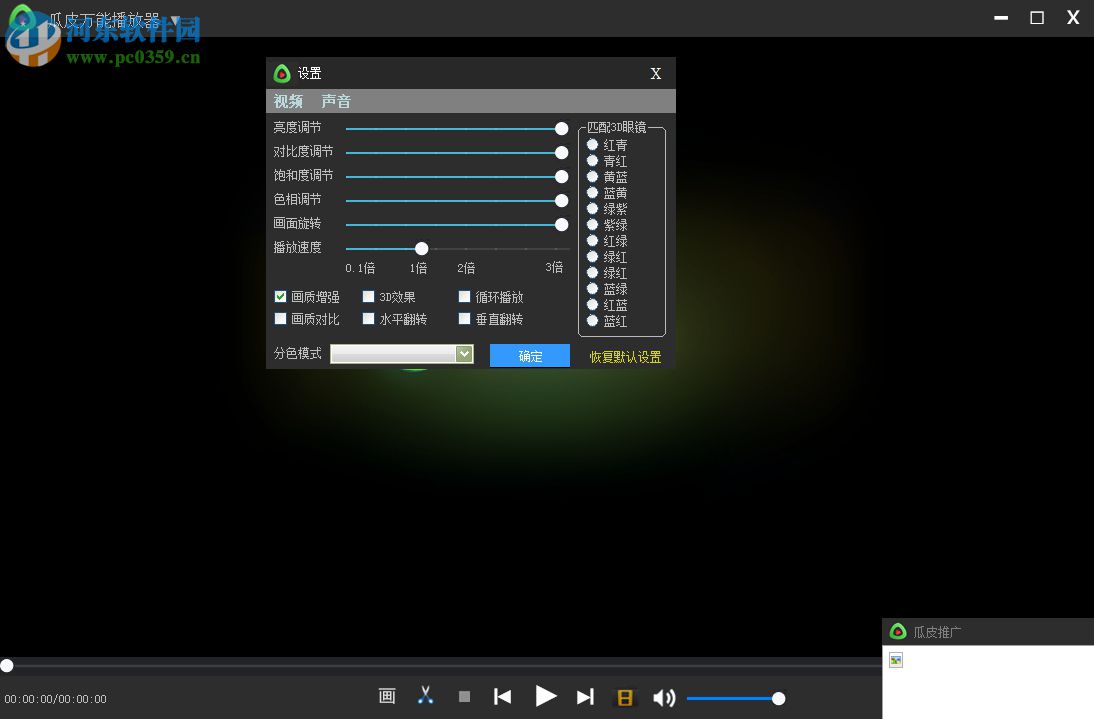The image size is (1094, 719).
Task: Click the 0.1倍 speed mark label
Action: [360, 268]
